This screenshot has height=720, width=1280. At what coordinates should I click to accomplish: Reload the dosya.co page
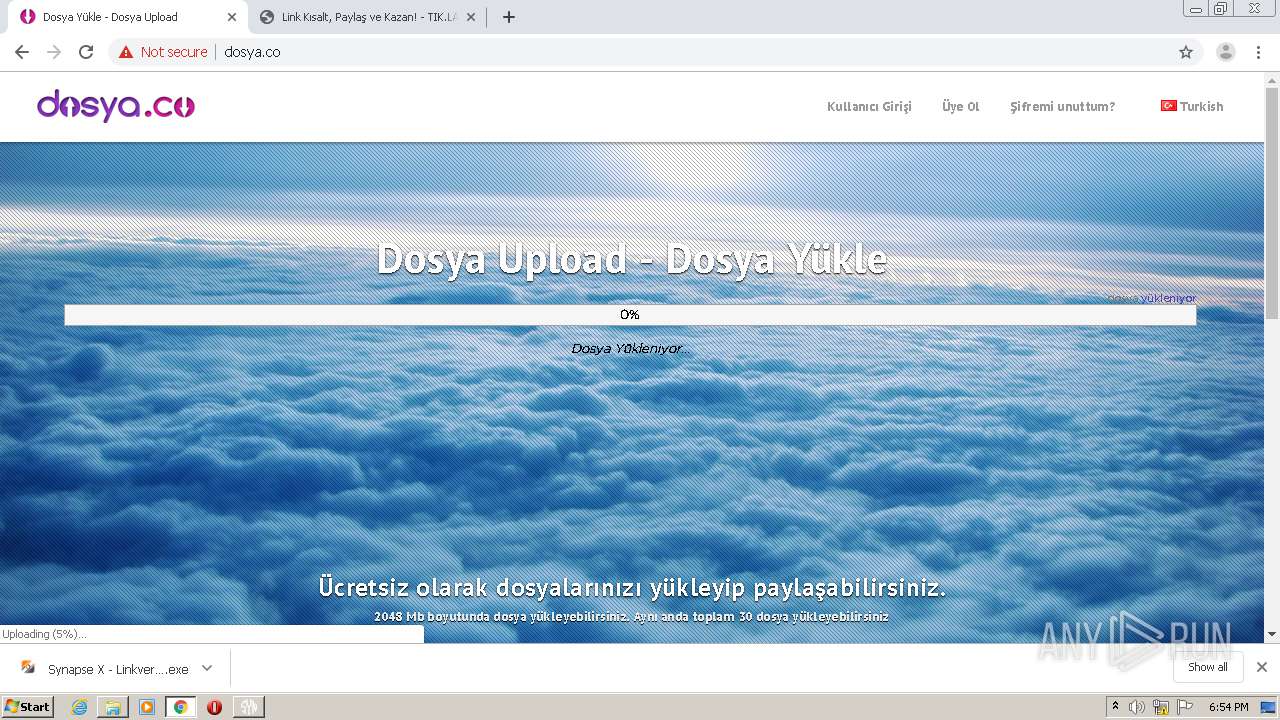point(86,52)
